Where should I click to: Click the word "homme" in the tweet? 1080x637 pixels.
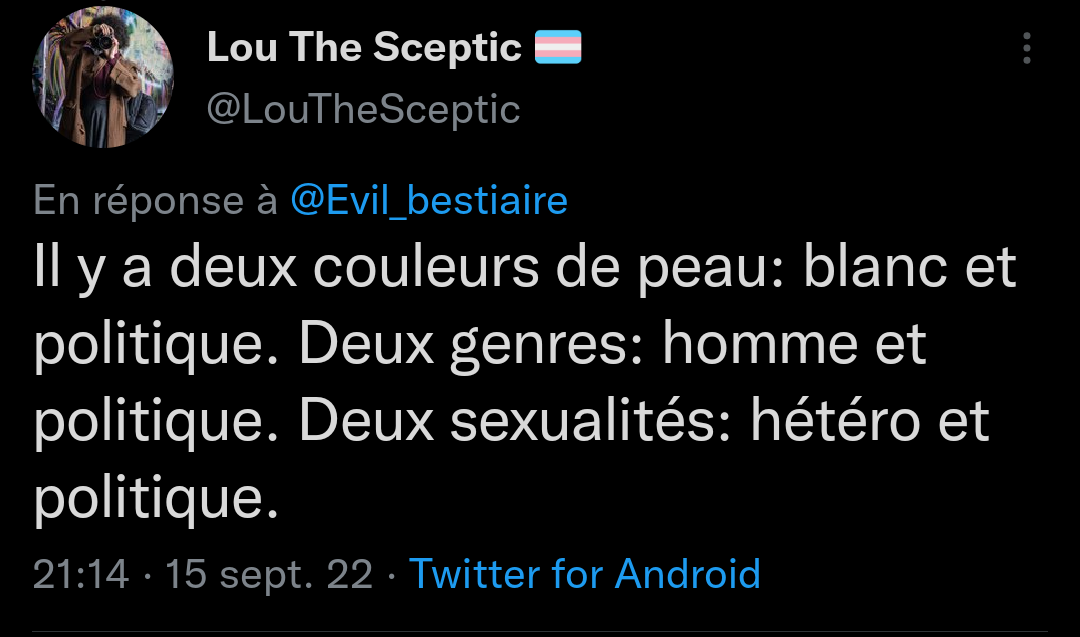[760, 345]
